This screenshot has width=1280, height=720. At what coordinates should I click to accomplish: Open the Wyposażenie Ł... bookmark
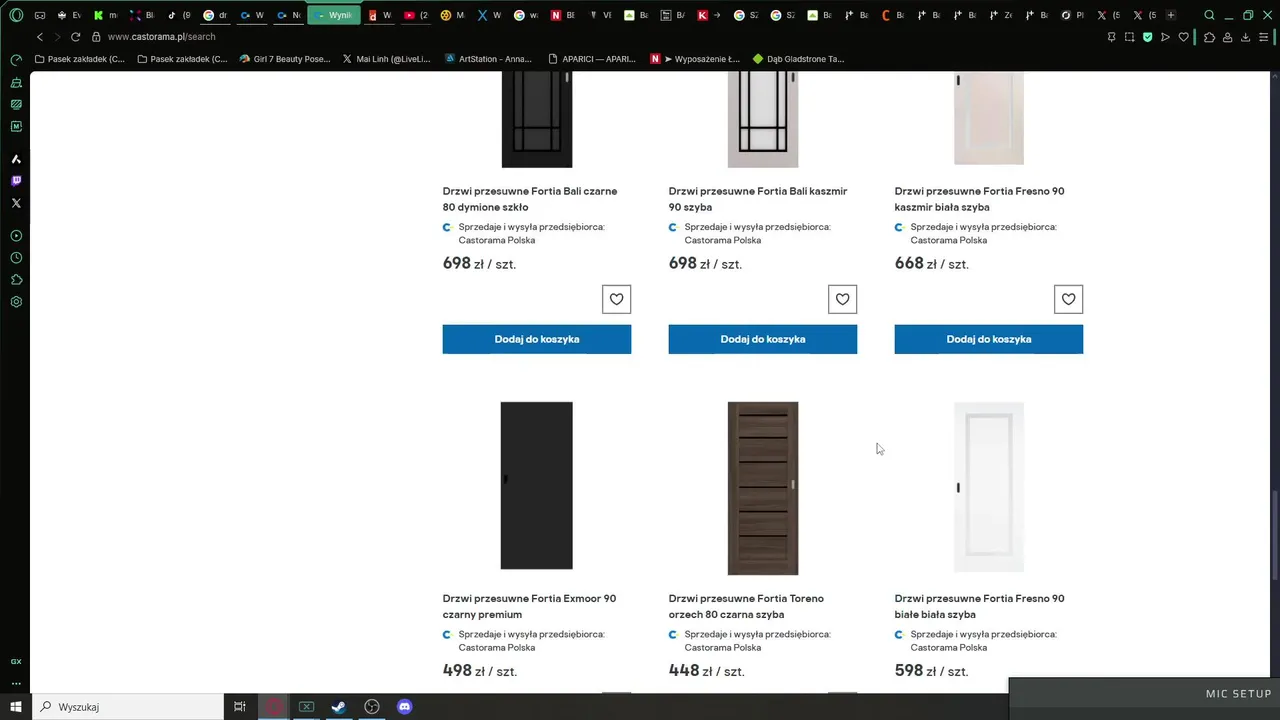[695, 59]
